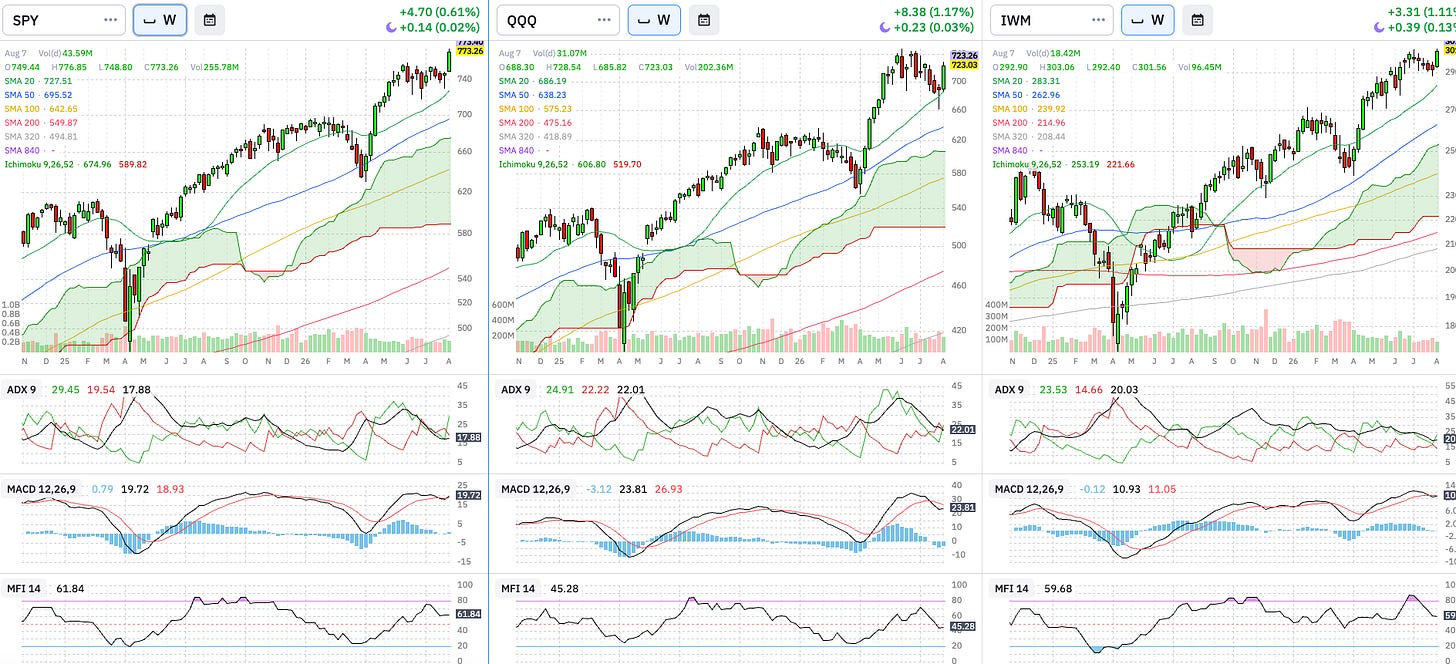Open the calendar date picker for QQQ chart
The width and height of the screenshot is (1456, 664).
coord(703,19)
